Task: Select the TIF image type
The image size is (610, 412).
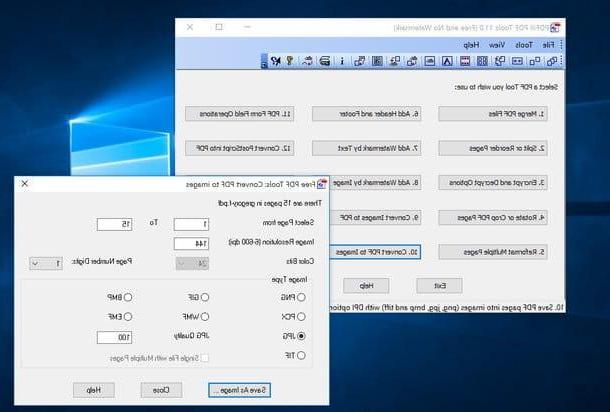Action: point(301,355)
